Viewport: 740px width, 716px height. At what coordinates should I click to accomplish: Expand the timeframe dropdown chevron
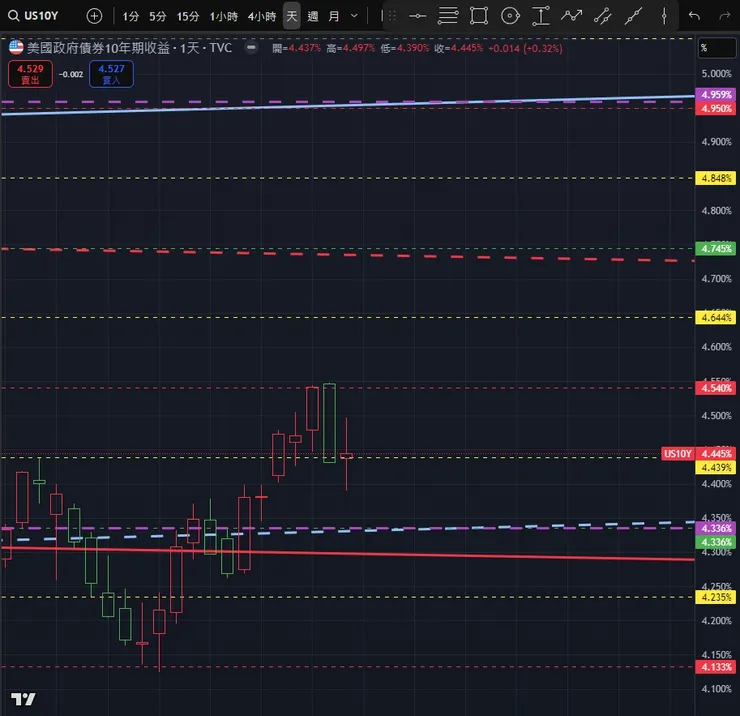(x=354, y=17)
